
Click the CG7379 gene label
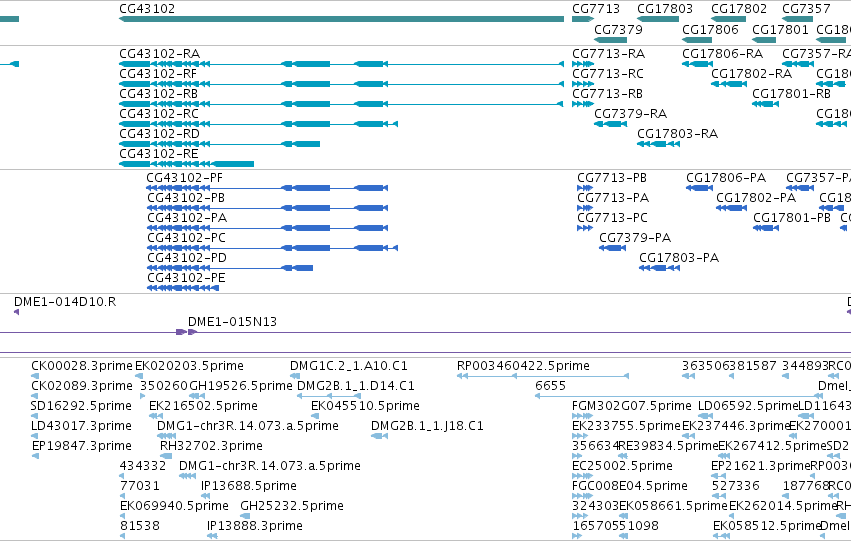tap(618, 29)
